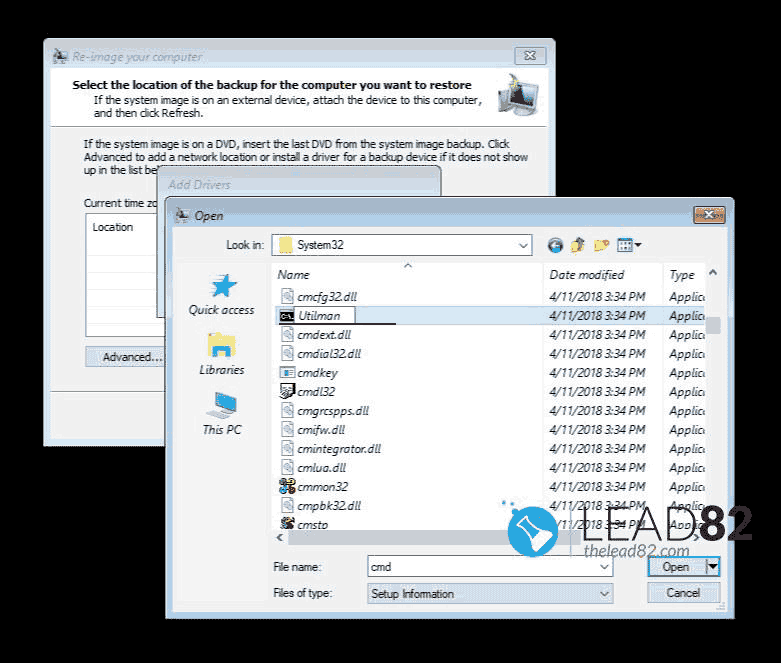Screen dimensions: 781x663
Task: Click the command prompt icon beside Utilman
Action: point(286,316)
